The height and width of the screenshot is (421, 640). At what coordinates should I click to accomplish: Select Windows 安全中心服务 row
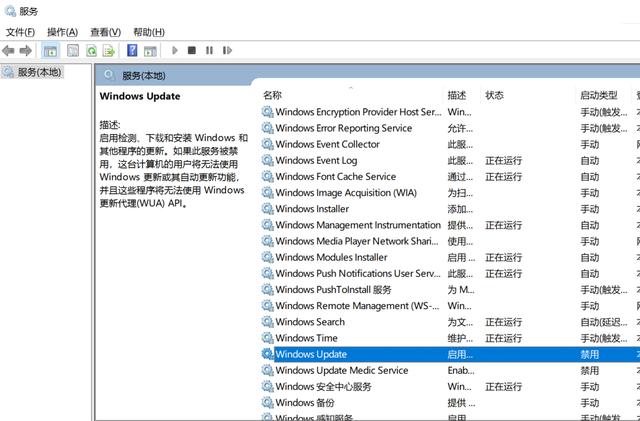pyautogui.click(x=451, y=386)
